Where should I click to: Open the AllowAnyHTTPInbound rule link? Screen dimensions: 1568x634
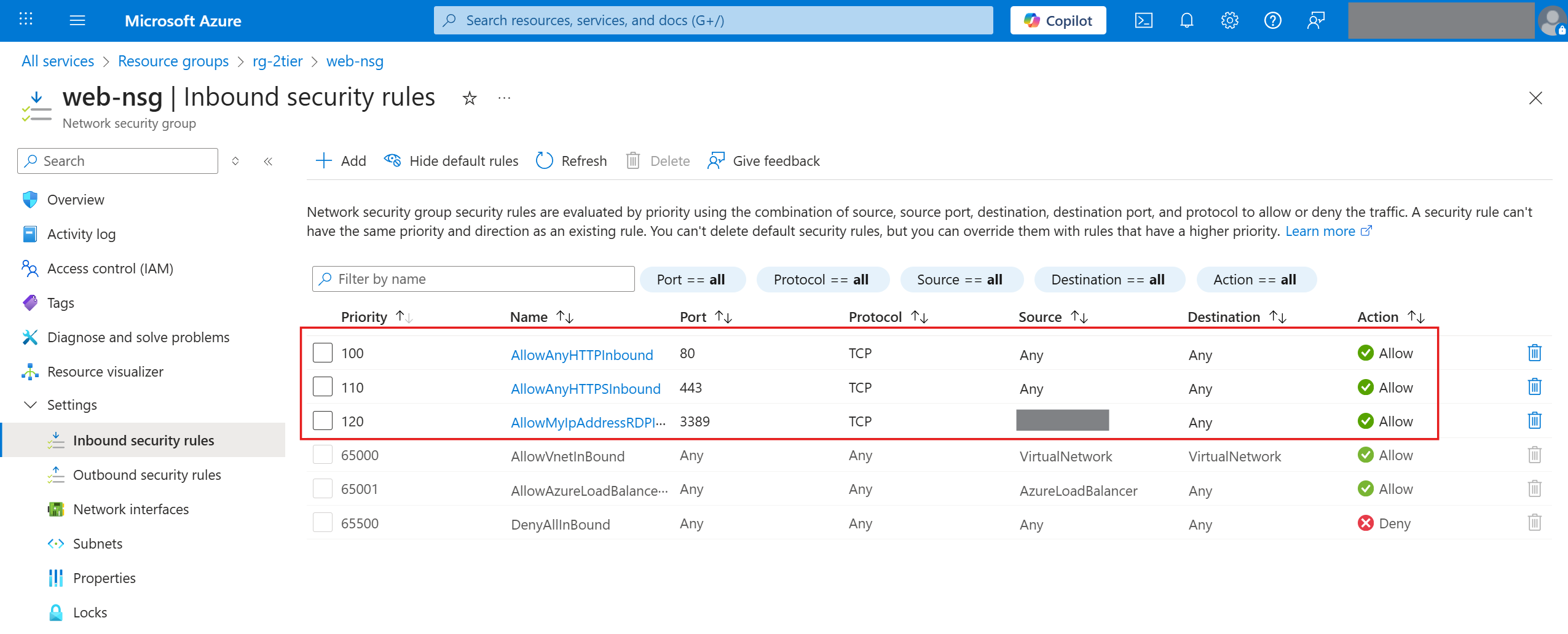581,355
